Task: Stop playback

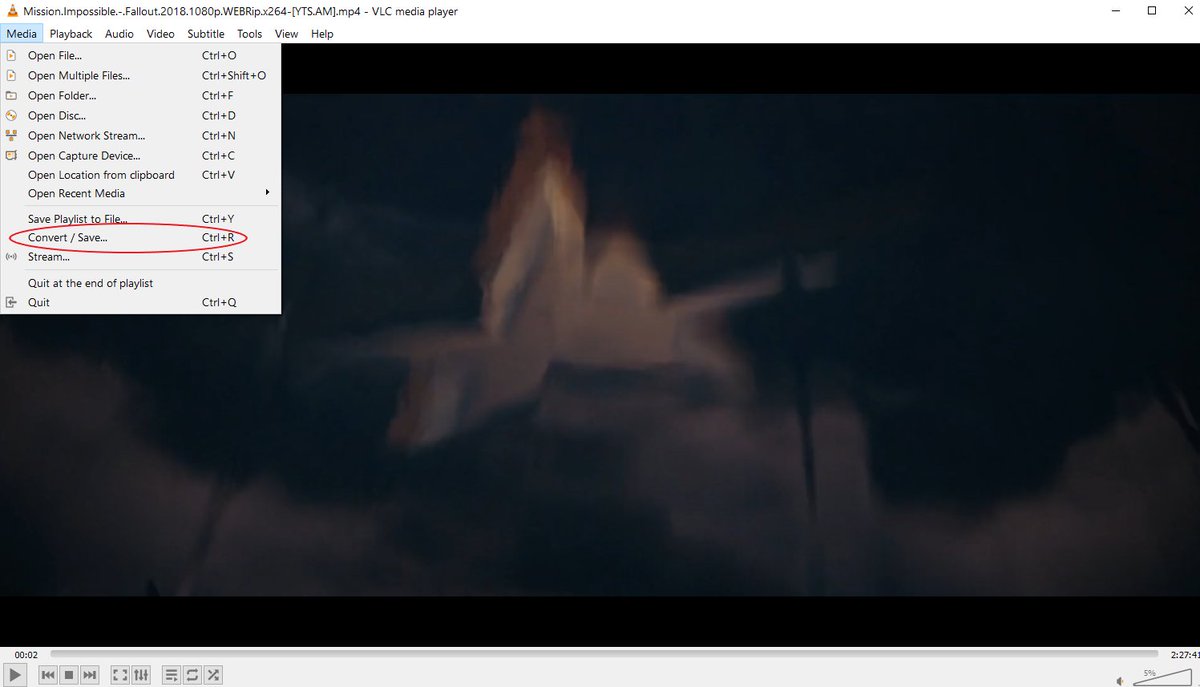Action: (x=69, y=675)
